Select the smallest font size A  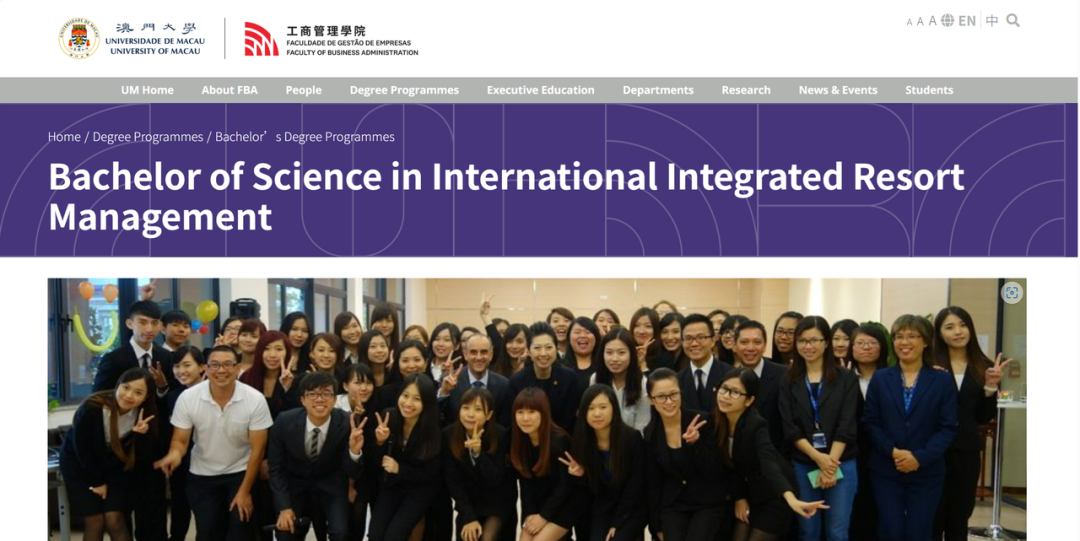pyautogui.click(x=910, y=22)
